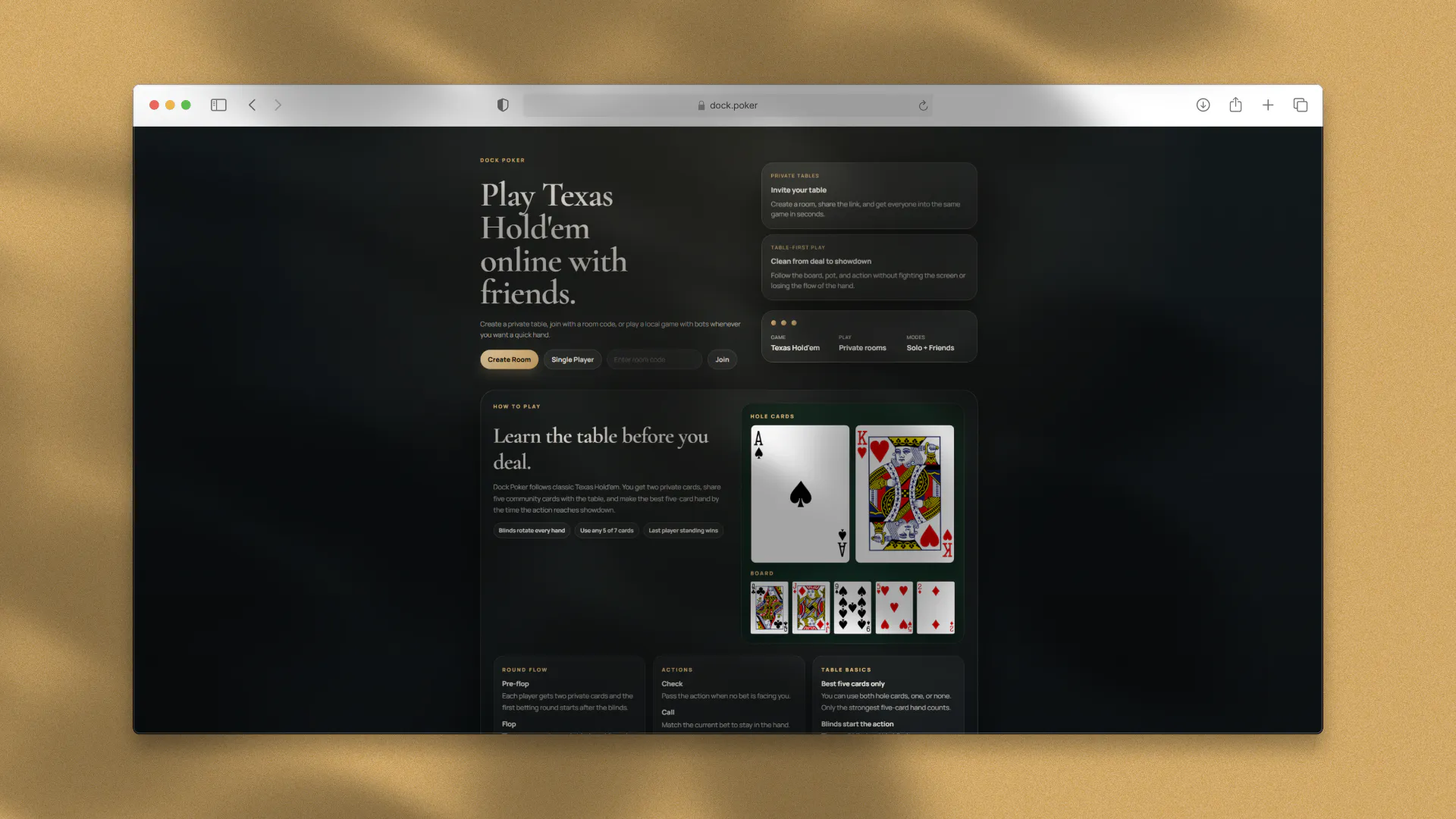Click the Jack of diamonds board card
Viewport: 1456px width, 819px height.
click(811, 607)
